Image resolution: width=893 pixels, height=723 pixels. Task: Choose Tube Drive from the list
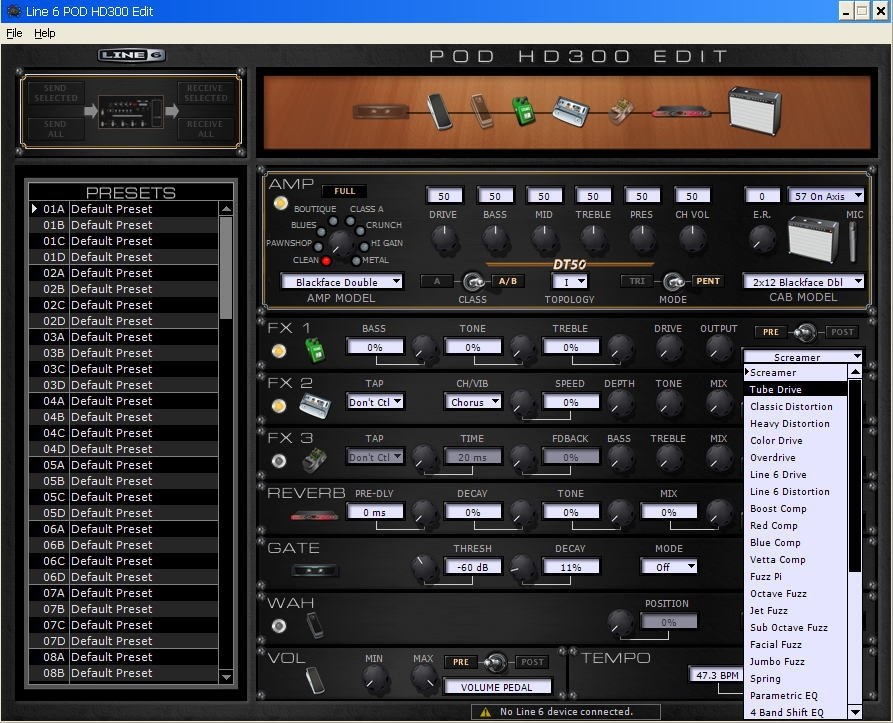[x=796, y=389]
